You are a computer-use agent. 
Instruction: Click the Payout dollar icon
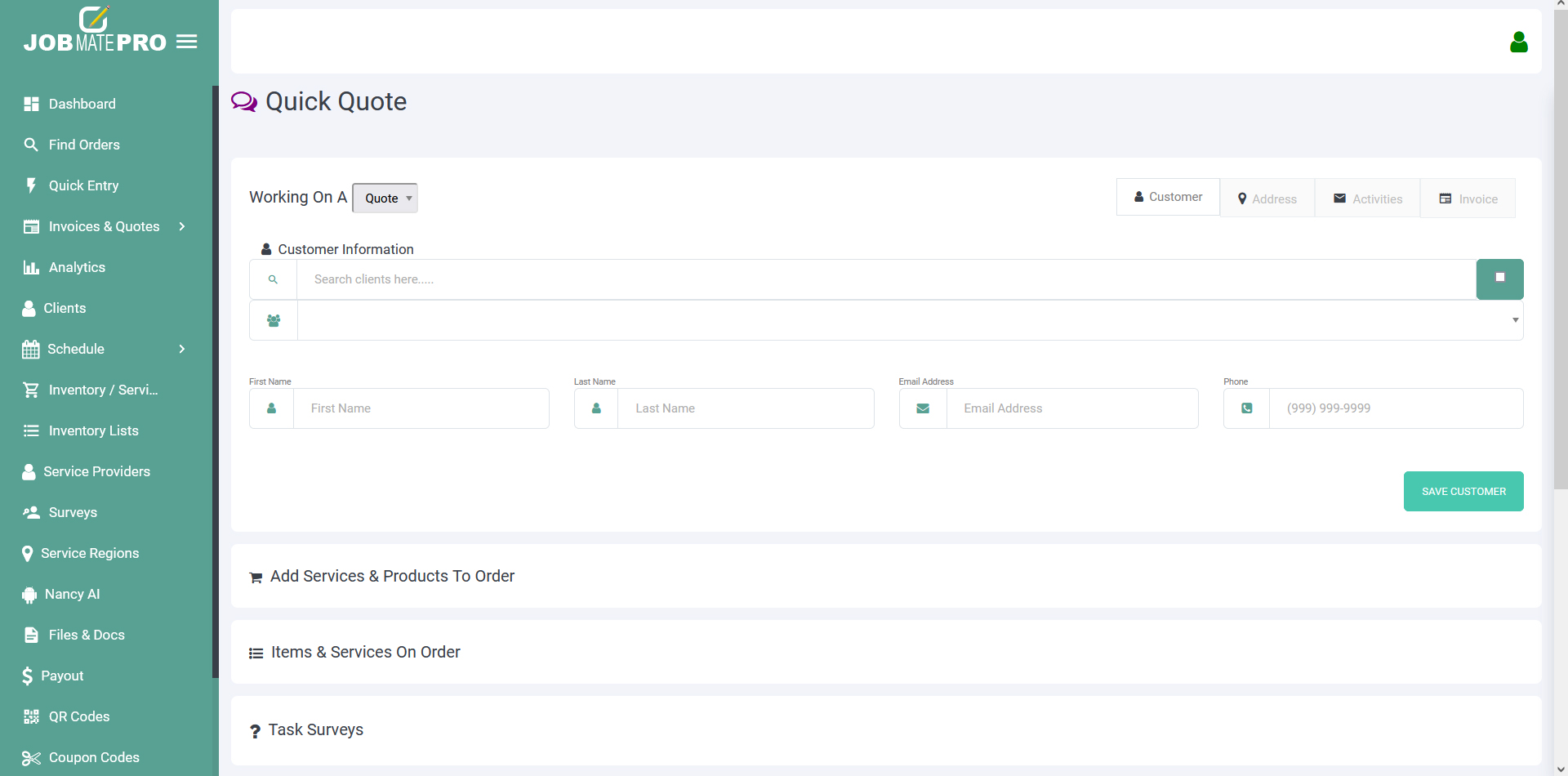click(x=28, y=676)
